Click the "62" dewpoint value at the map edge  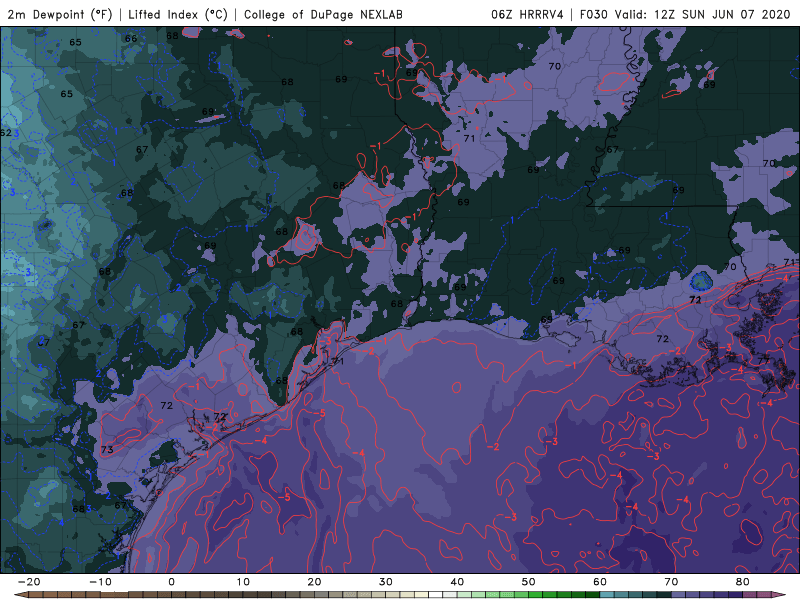tap(6, 133)
